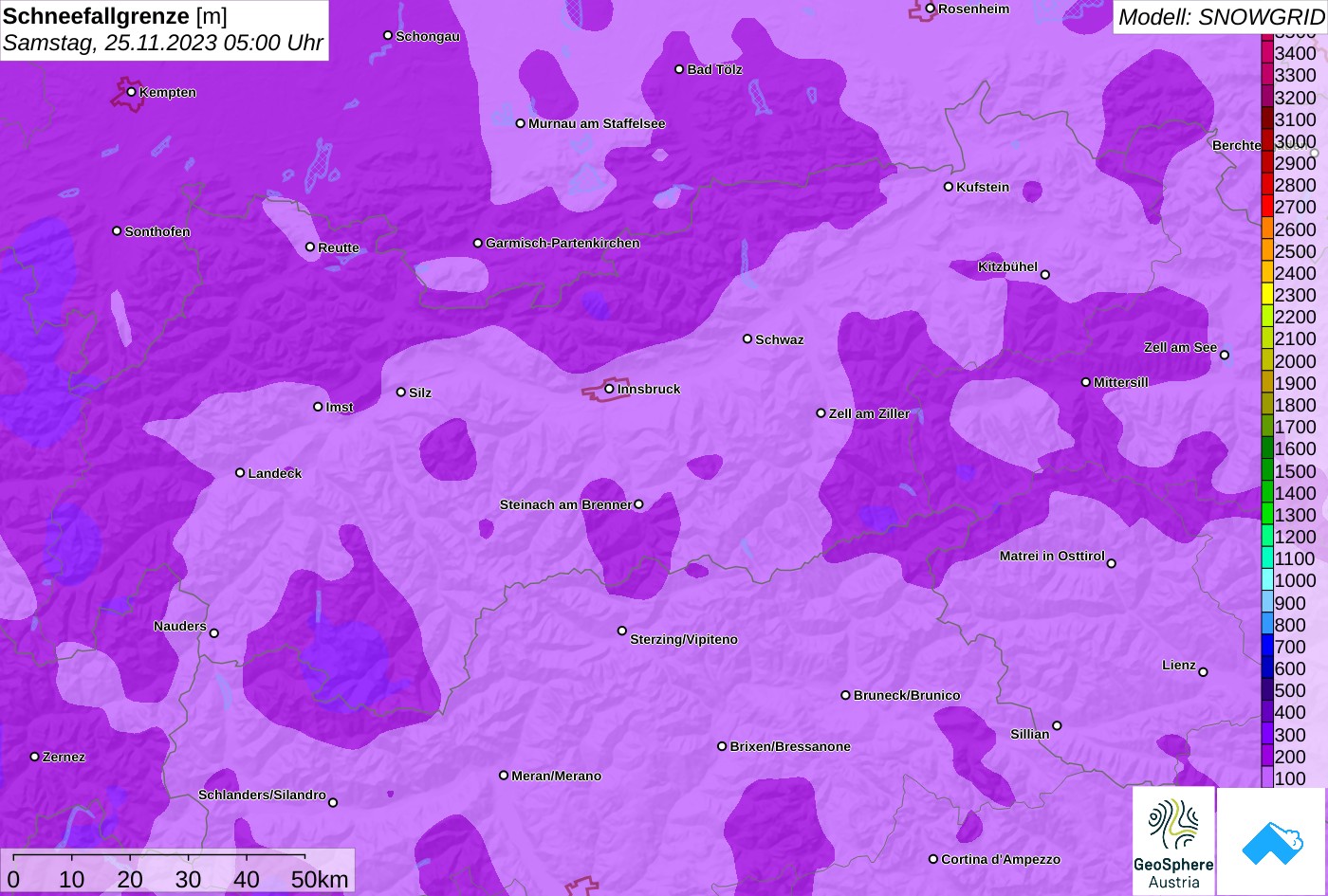This screenshot has height=896, width=1328.
Task: Select the 1000 cyan legend swatch
Action: [1266, 581]
